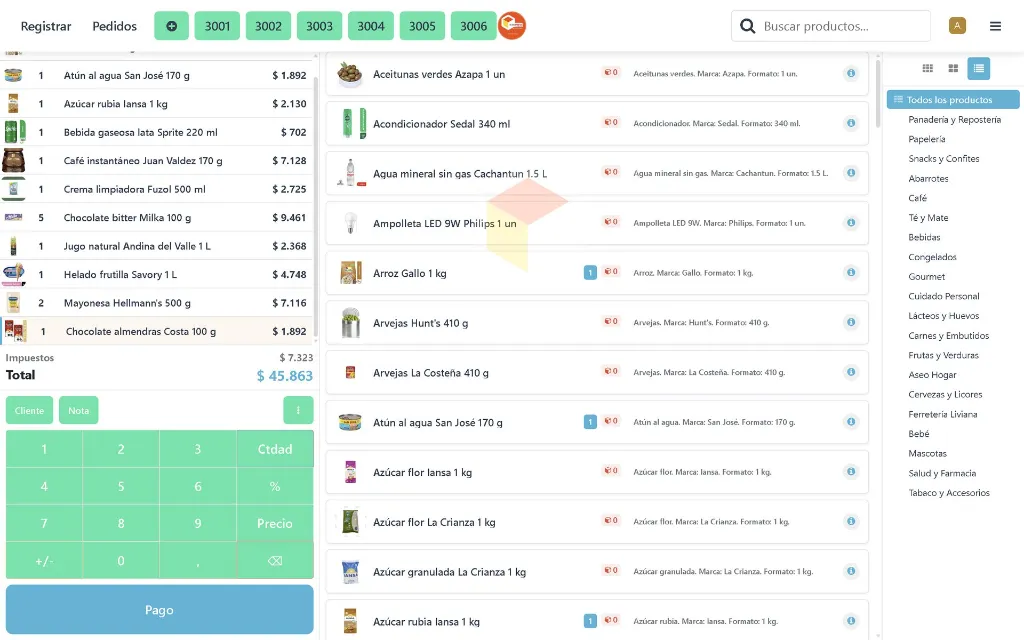Screen dimensions: 1024x640
Task: Activate % discount mode
Action: [275, 486]
